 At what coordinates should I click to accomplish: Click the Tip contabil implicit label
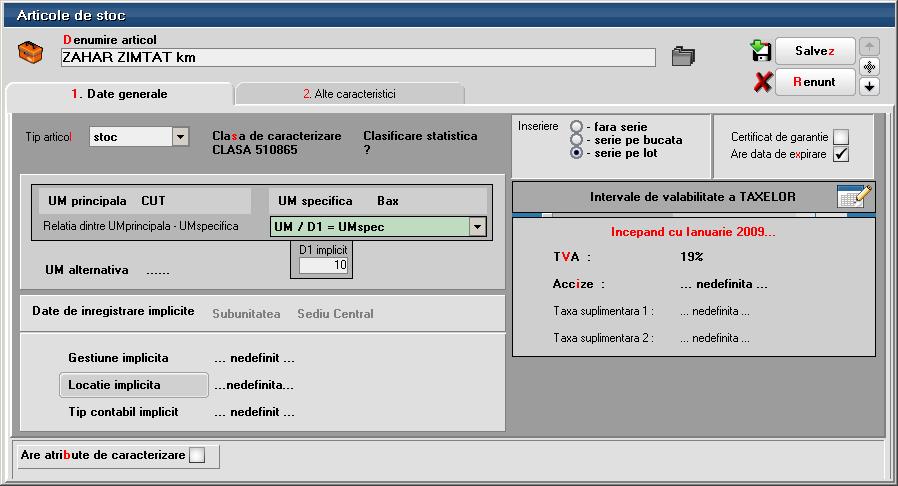(123, 412)
